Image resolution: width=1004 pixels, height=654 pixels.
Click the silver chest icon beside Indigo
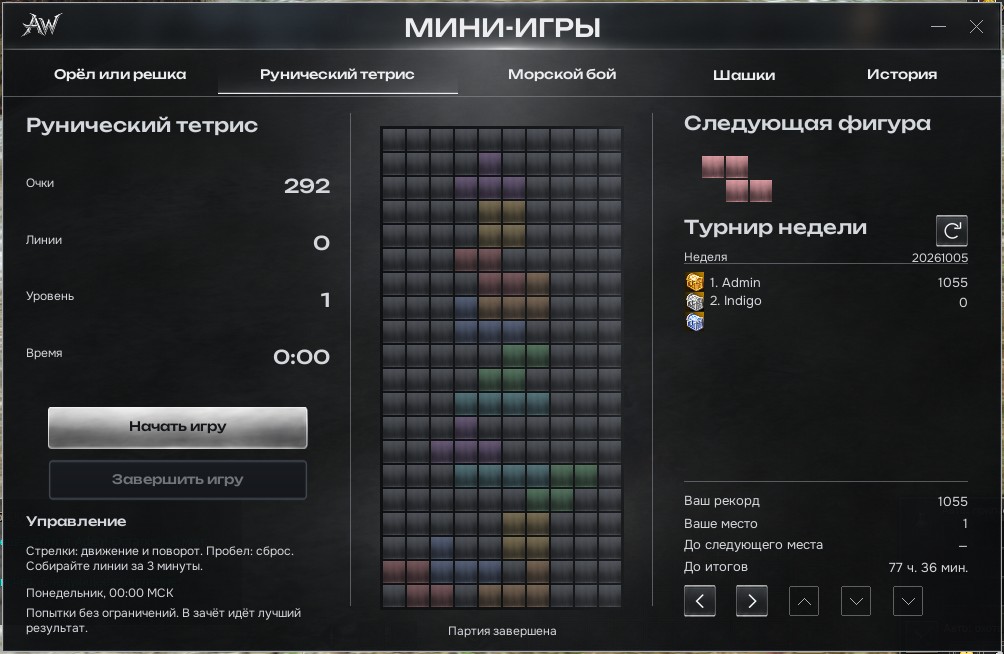695,301
